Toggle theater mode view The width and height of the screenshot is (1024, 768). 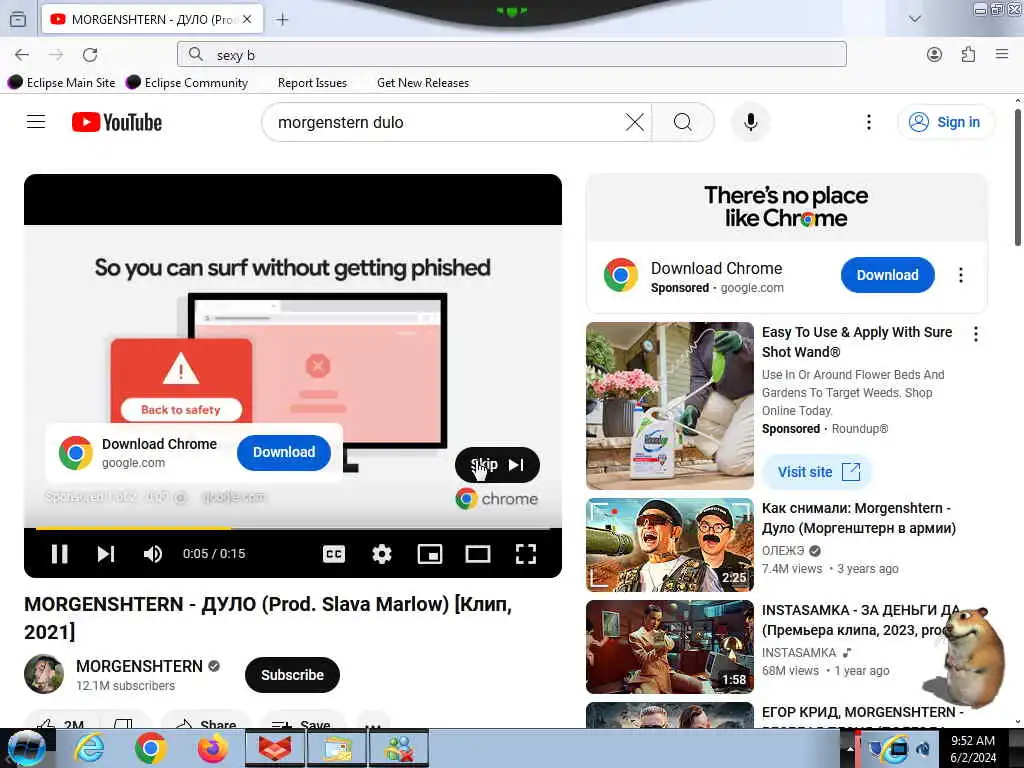tap(477, 554)
